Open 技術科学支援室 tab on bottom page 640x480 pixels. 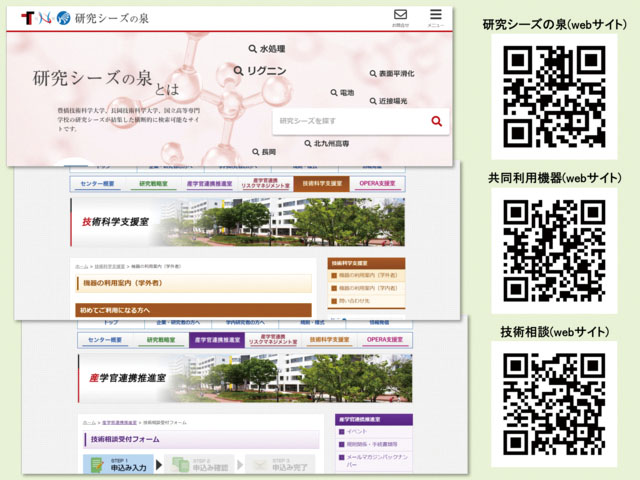[x=329, y=340]
